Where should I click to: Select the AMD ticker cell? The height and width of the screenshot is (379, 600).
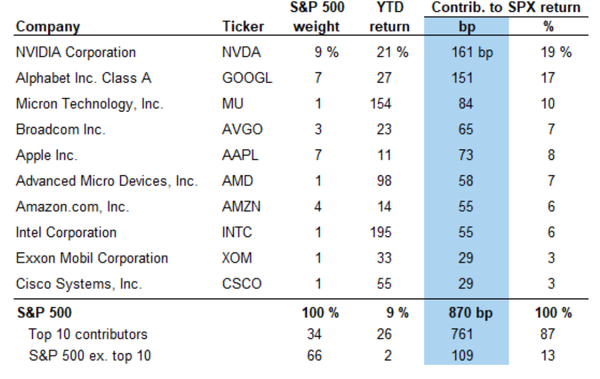pos(237,181)
